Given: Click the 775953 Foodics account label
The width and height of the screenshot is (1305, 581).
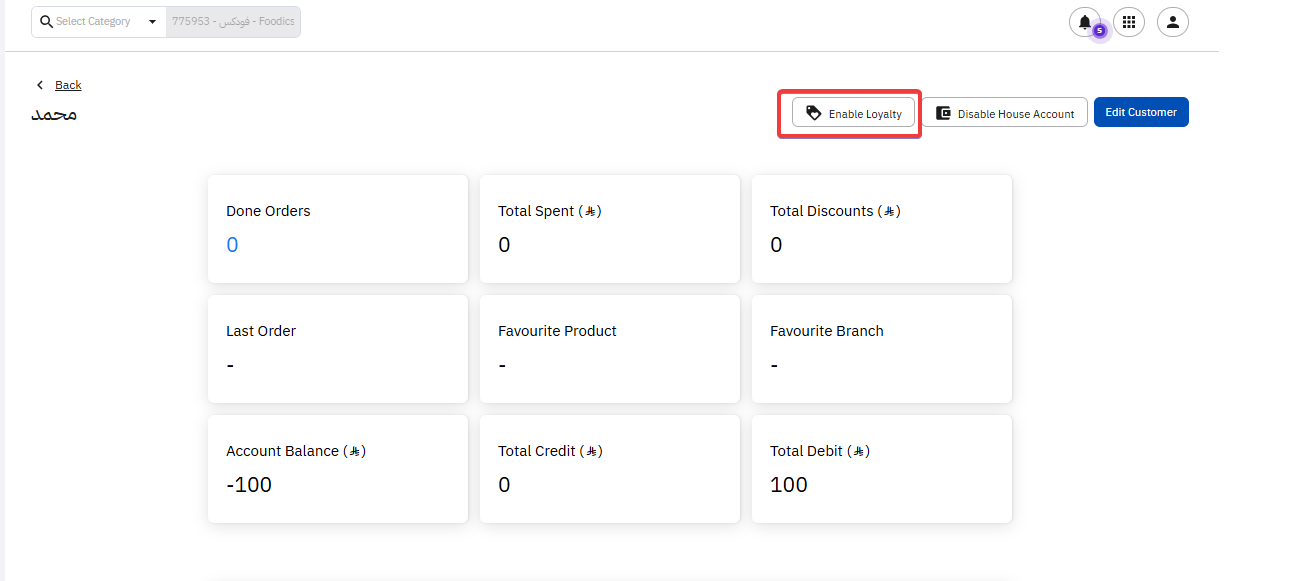Looking at the screenshot, I should click(x=233, y=22).
